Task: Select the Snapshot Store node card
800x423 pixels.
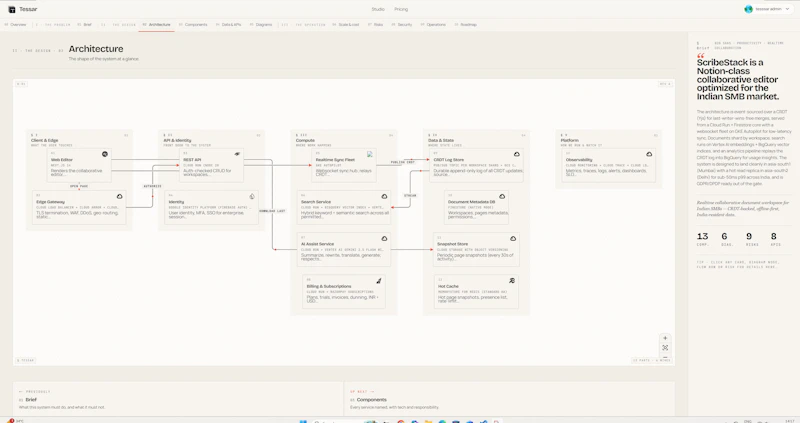Action: tap(477, 250)
